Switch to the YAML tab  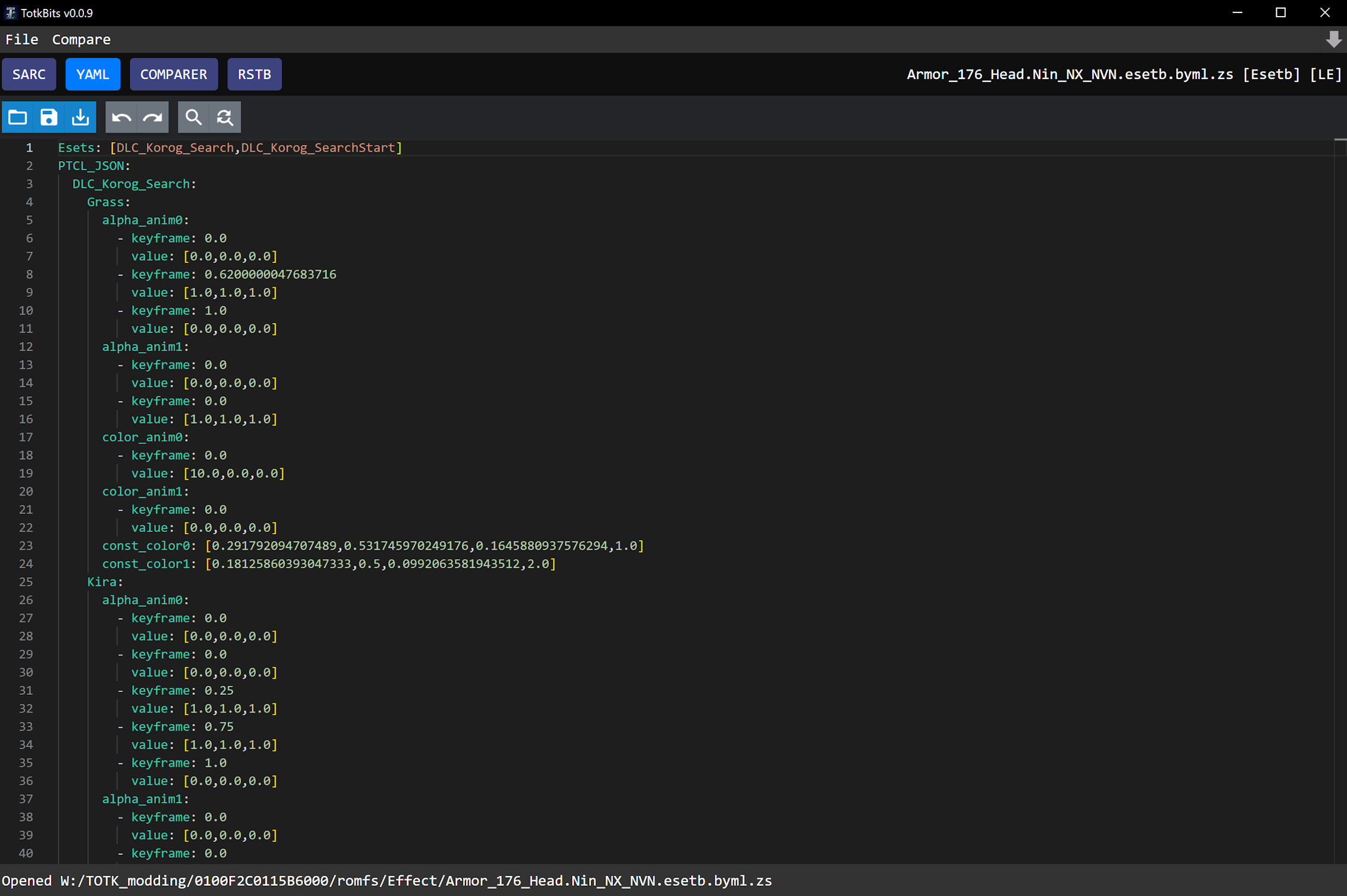[93, 74]
